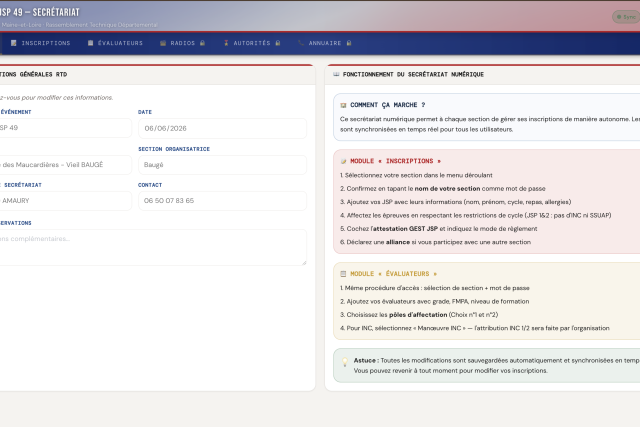Click the location field Vieil BAUGÉ
The width and height of the screenshot is (640, 427).
(64, 165)
